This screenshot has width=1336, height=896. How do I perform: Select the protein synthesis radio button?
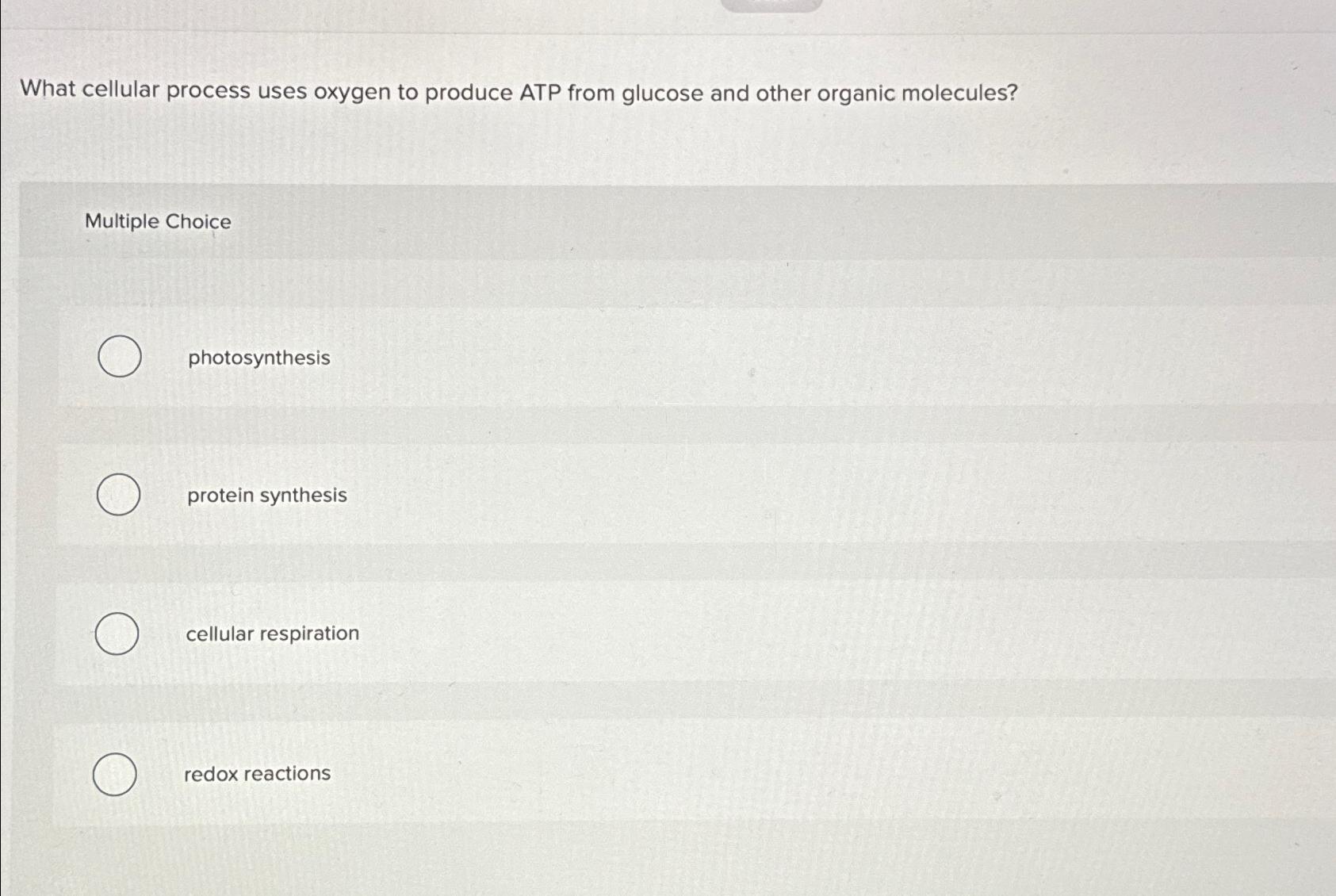117,495
